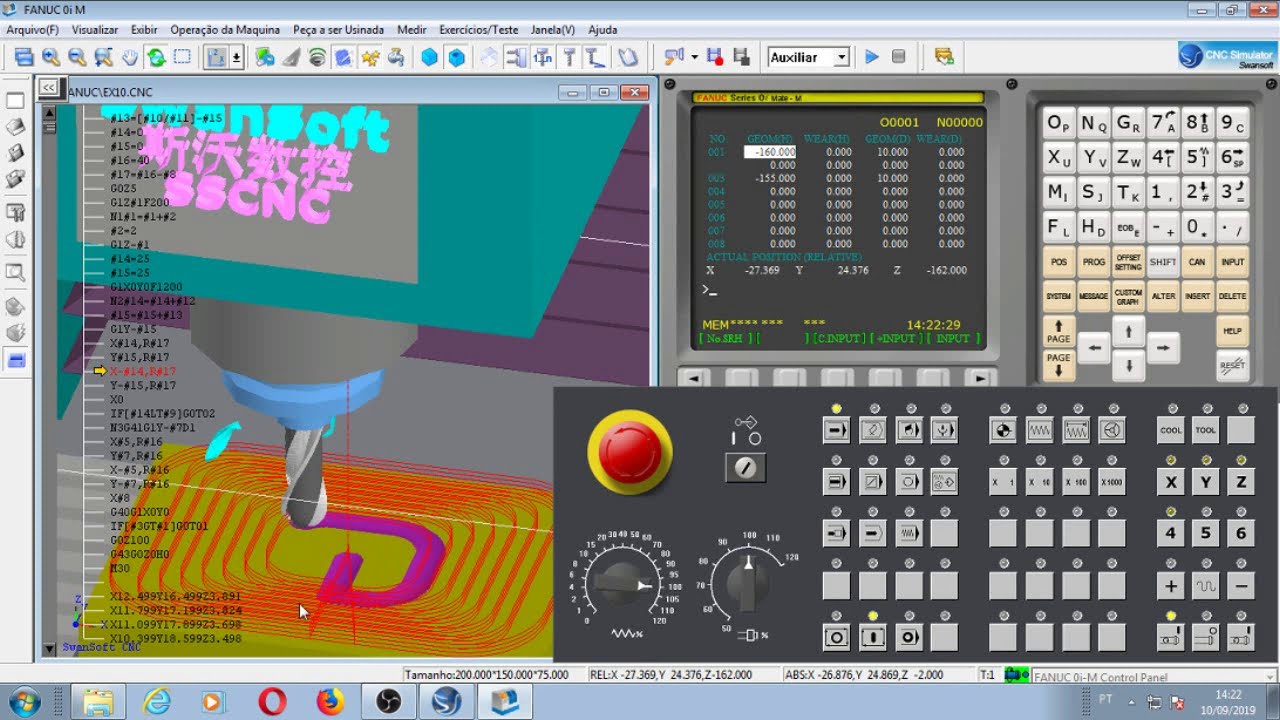1280x720 pixels.
Task: Toggle the program protect key switch
Action: 745,467
